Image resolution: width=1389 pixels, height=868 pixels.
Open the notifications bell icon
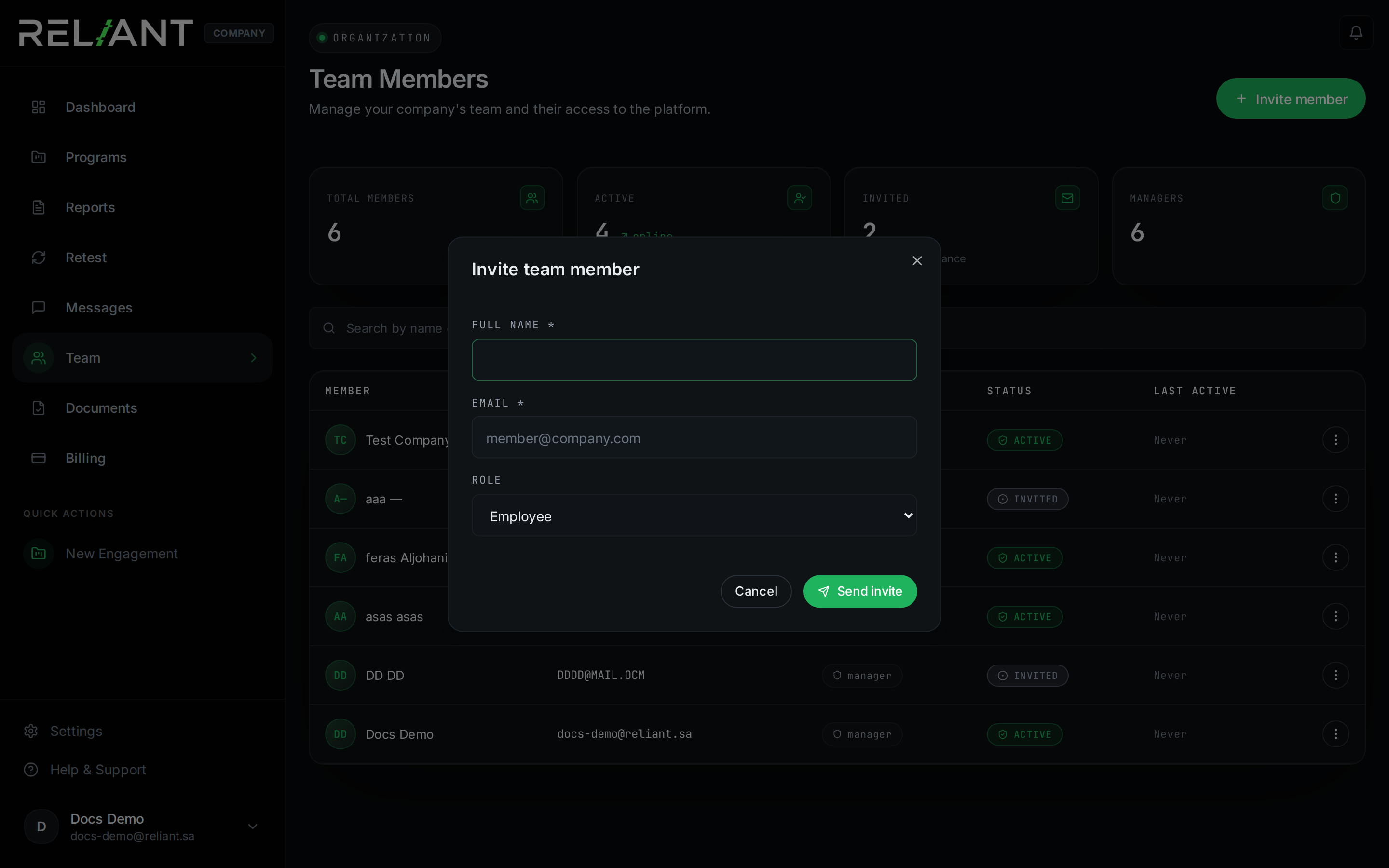[1356, 33]
